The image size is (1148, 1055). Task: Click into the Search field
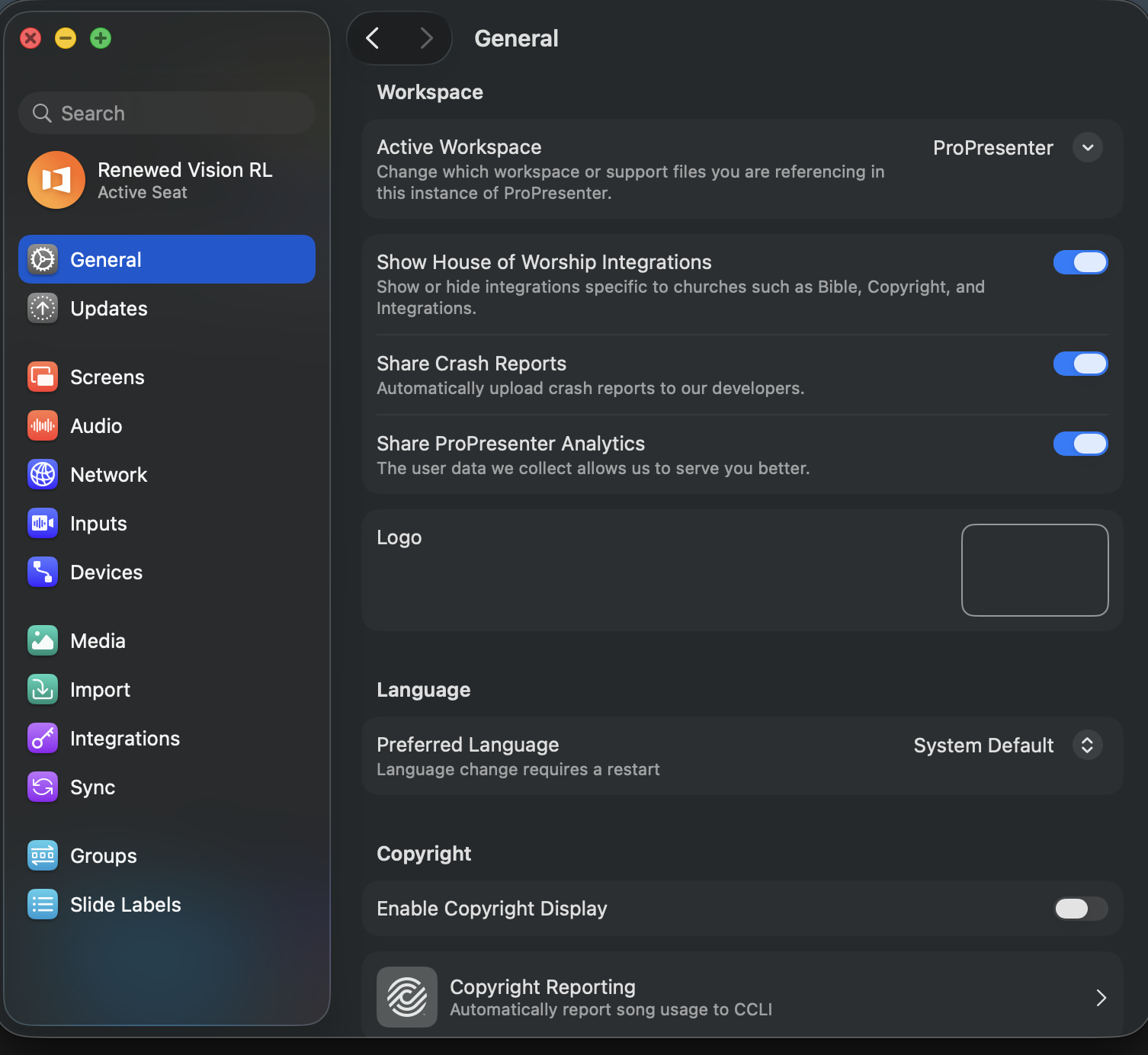coord(167,114)
